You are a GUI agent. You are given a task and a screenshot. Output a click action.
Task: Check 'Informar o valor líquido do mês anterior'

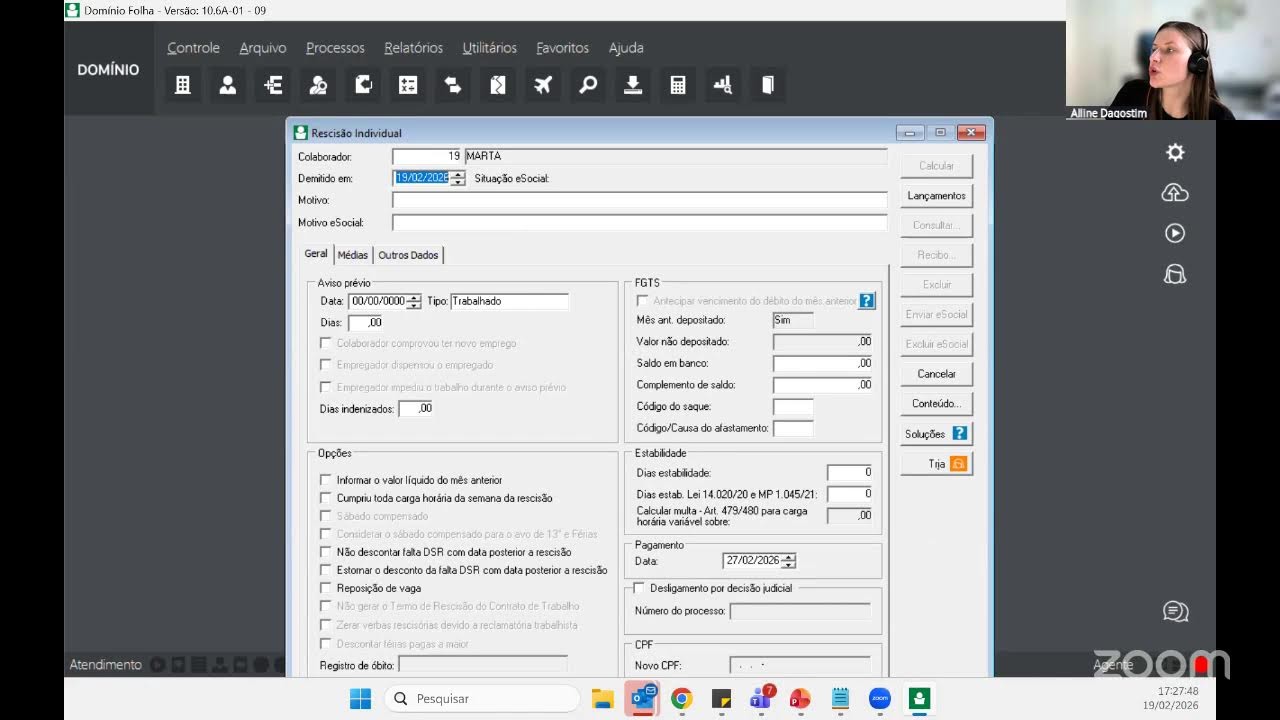tap(325, 480)
